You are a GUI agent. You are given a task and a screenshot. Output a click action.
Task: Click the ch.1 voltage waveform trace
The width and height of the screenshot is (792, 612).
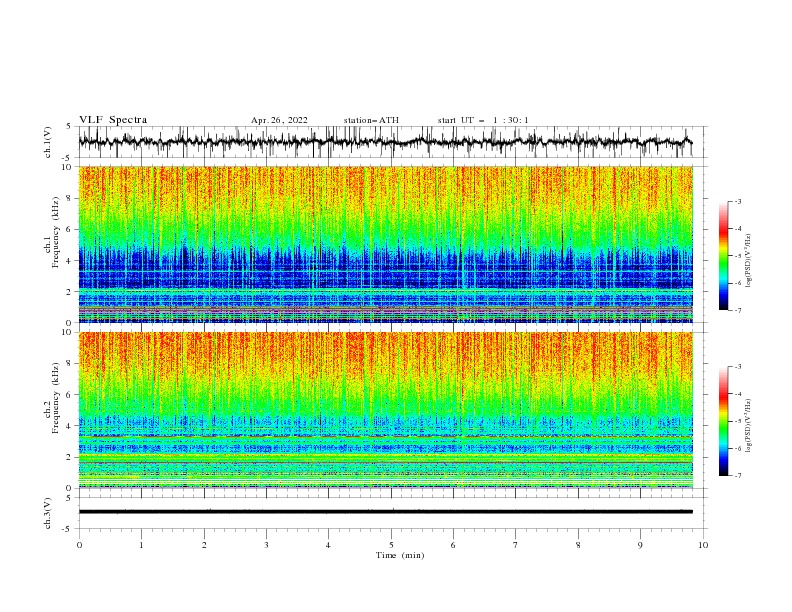[385, 142]
